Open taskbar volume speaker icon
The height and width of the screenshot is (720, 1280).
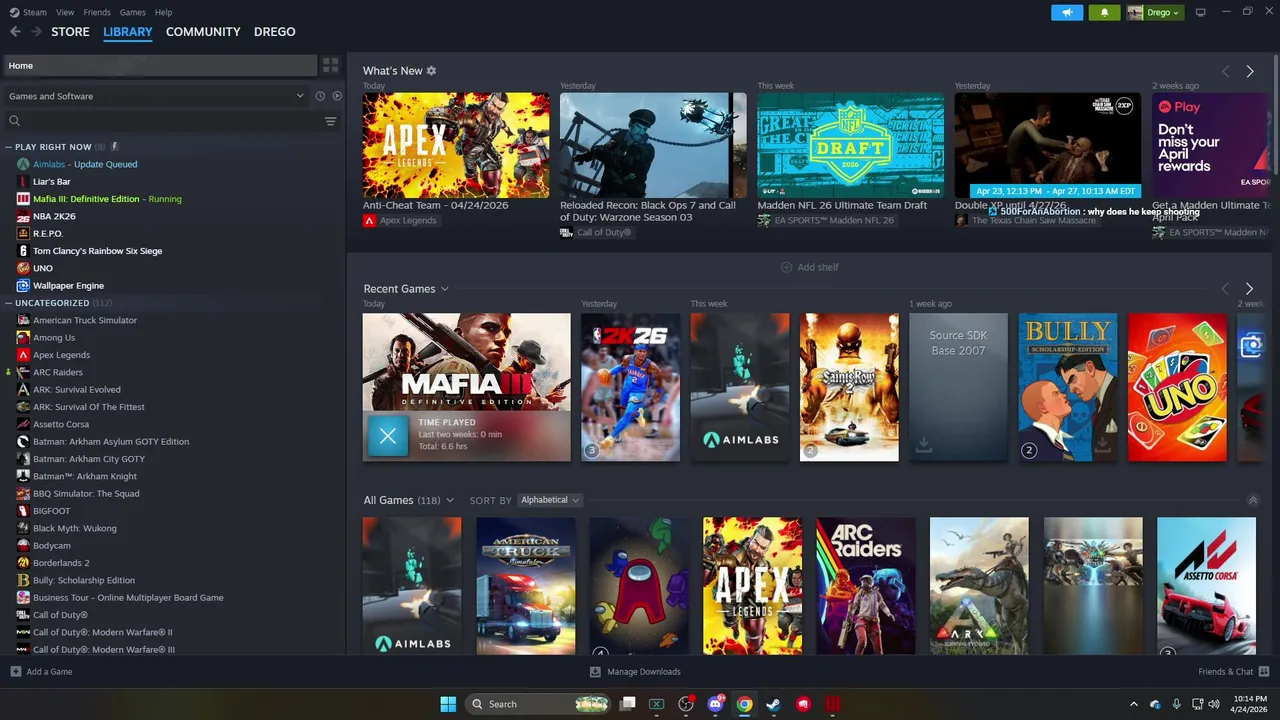1214,704
